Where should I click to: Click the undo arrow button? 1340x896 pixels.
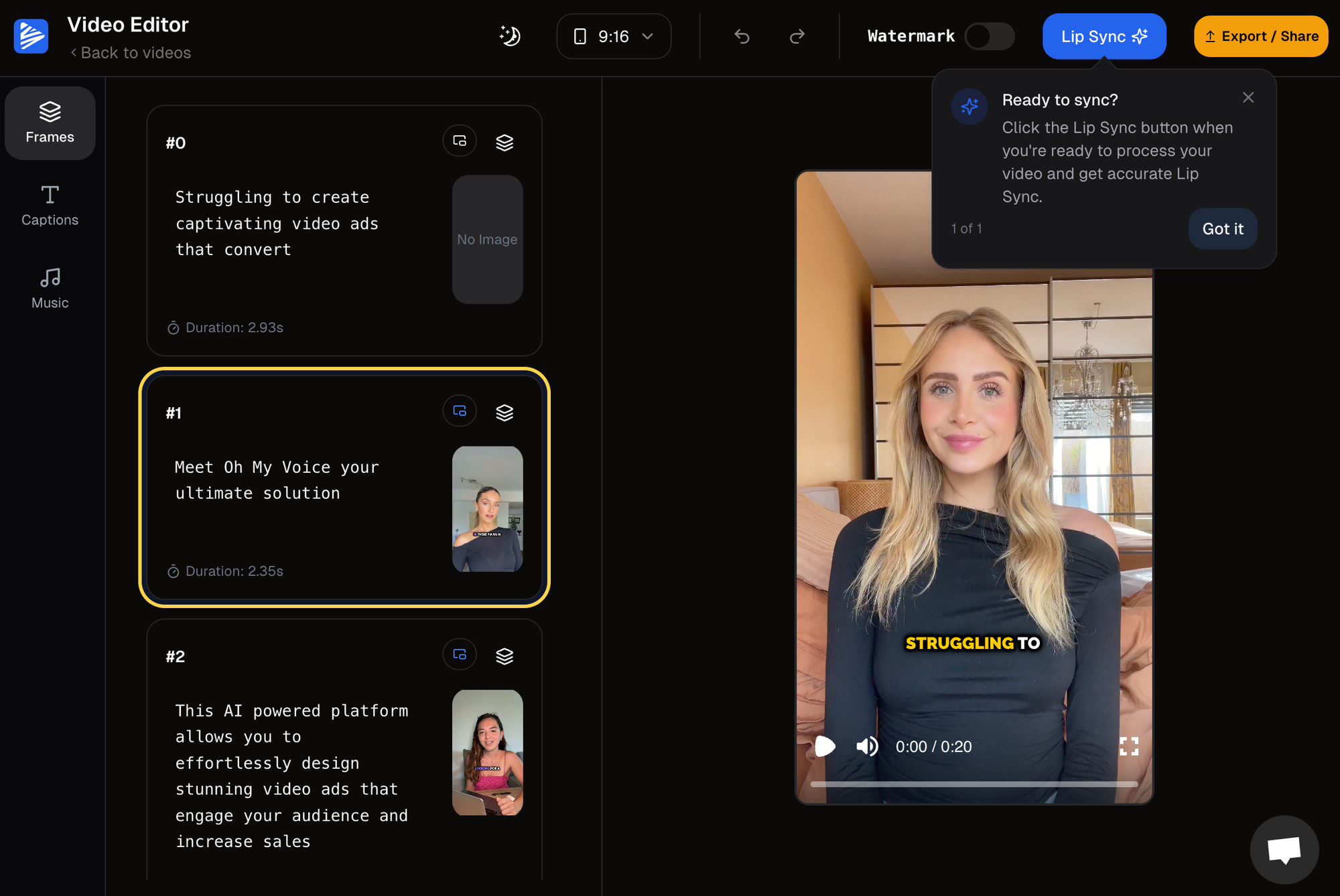[x=740, y=35]
